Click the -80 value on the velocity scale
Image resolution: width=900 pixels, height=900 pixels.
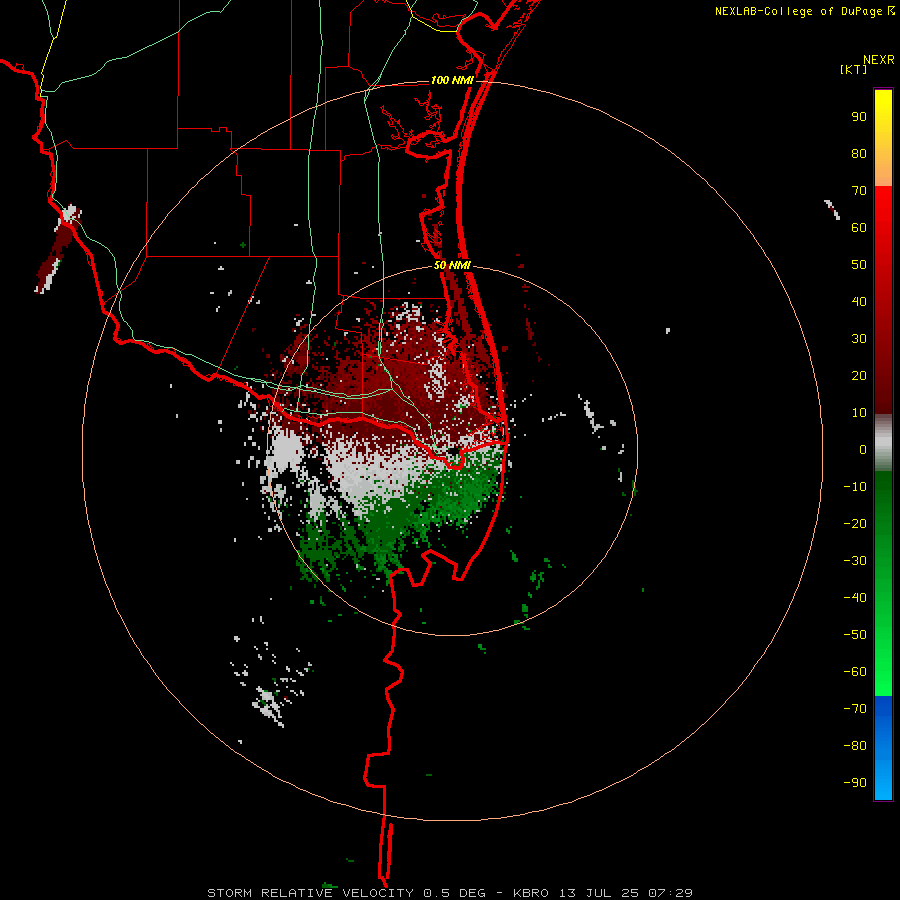855,746
